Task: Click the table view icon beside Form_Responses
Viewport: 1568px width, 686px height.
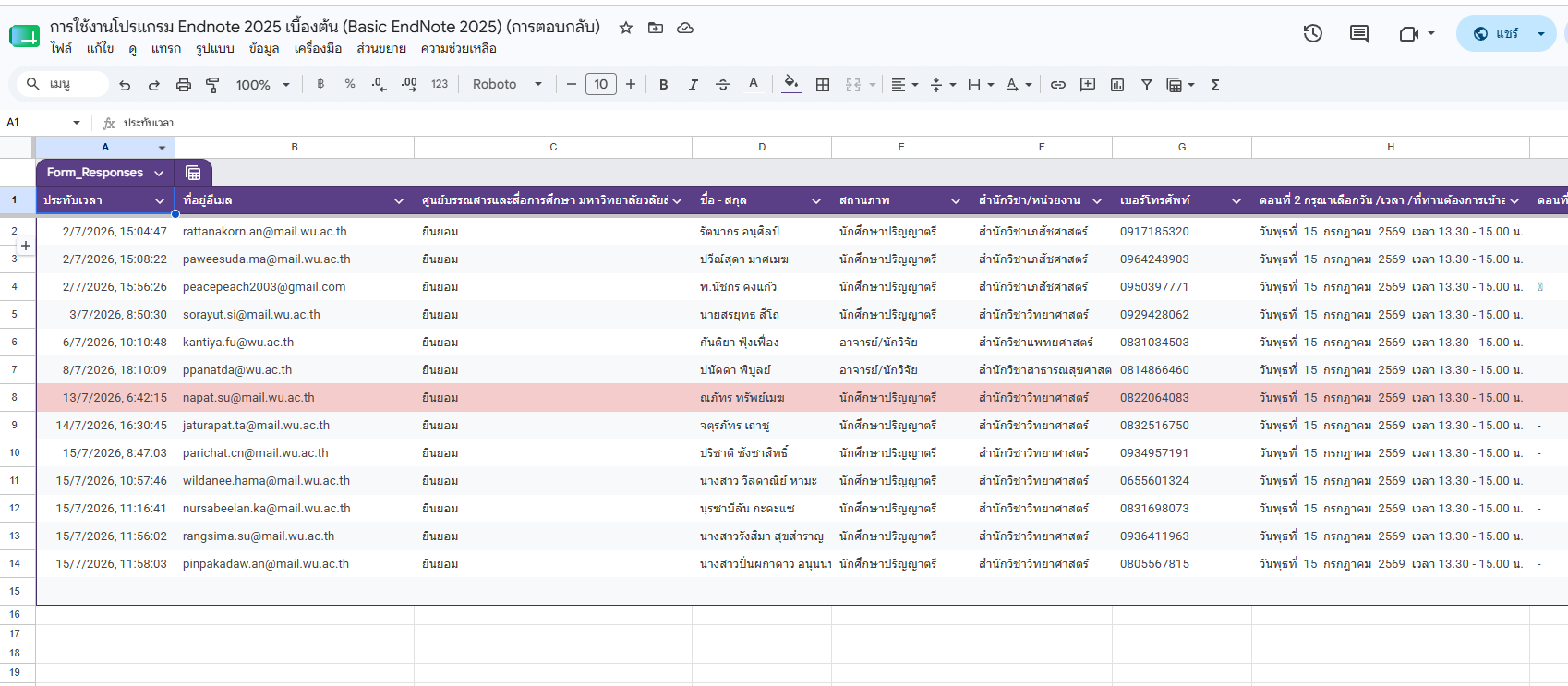Action: coord(193,173)
